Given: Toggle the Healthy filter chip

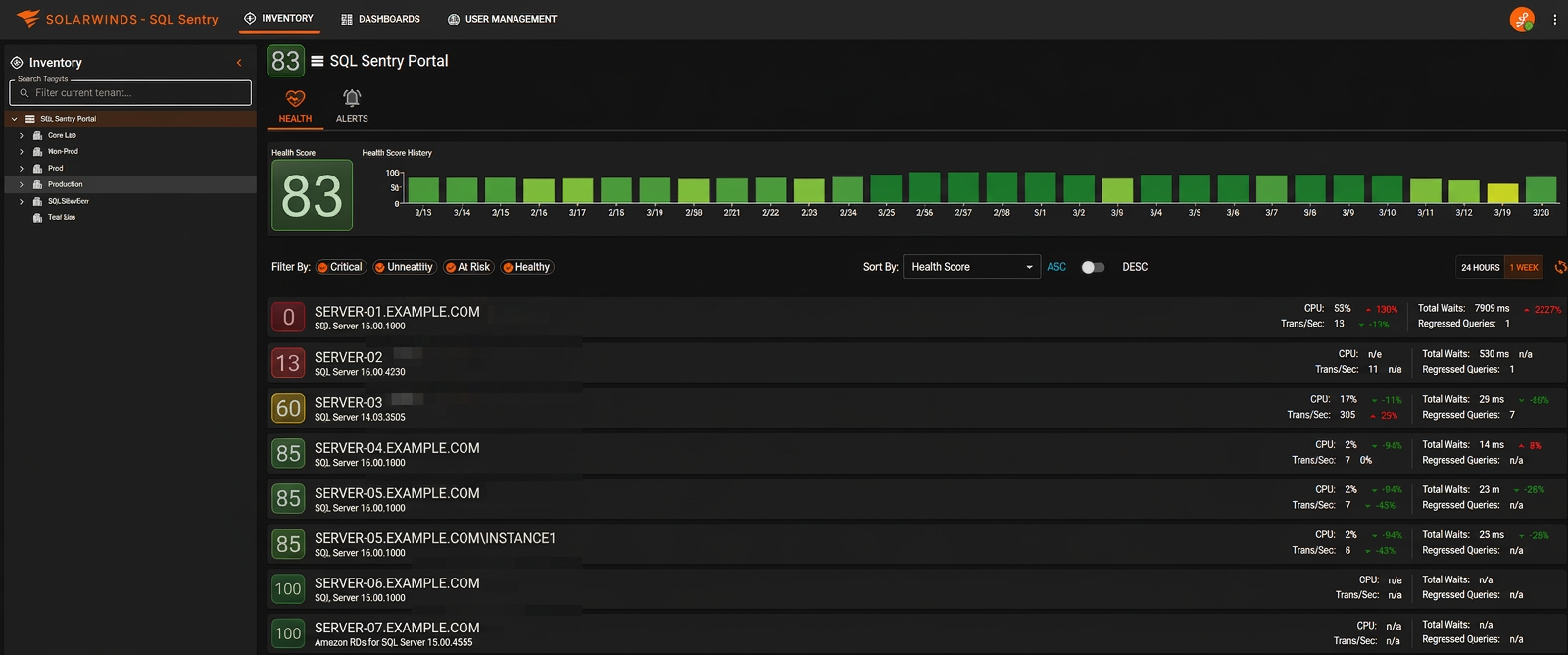Looking at the screenshot, I should click(x=527, y=267).
